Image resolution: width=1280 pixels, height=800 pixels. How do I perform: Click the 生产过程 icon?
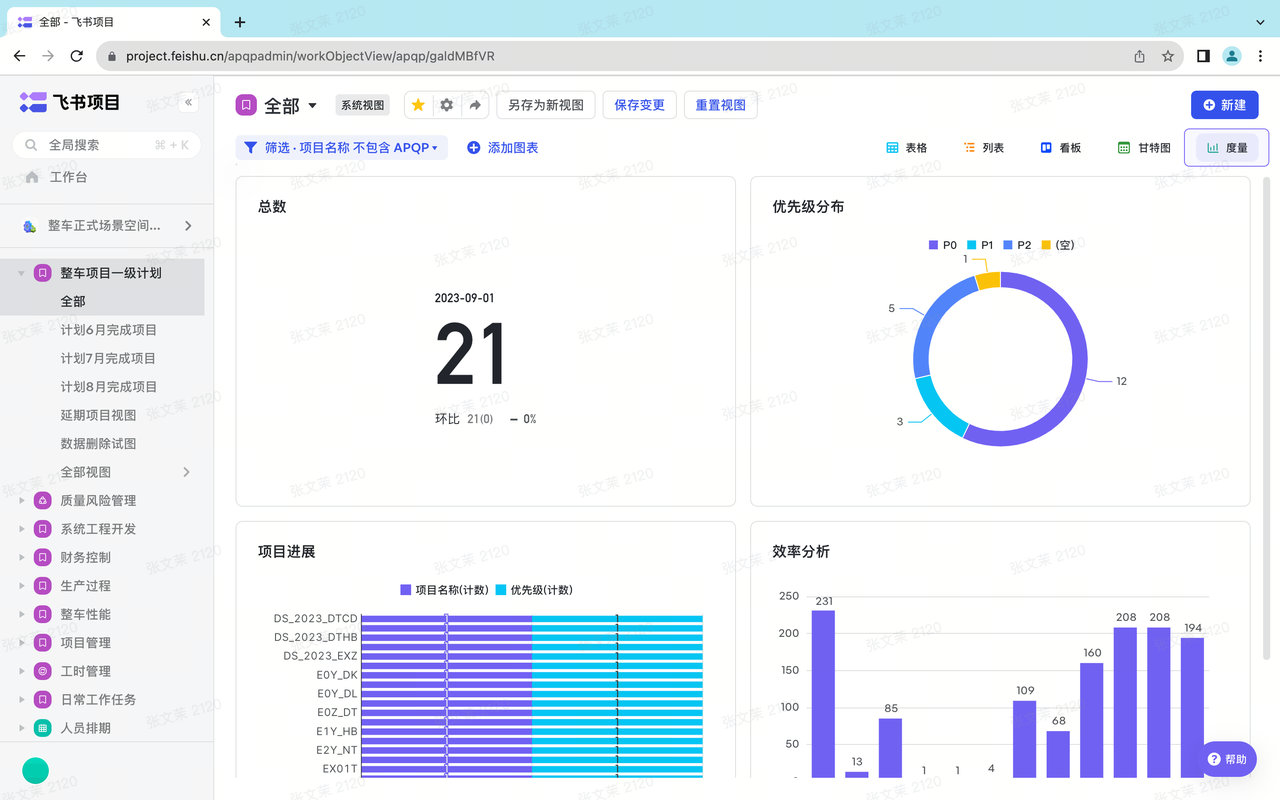point(42,586)
